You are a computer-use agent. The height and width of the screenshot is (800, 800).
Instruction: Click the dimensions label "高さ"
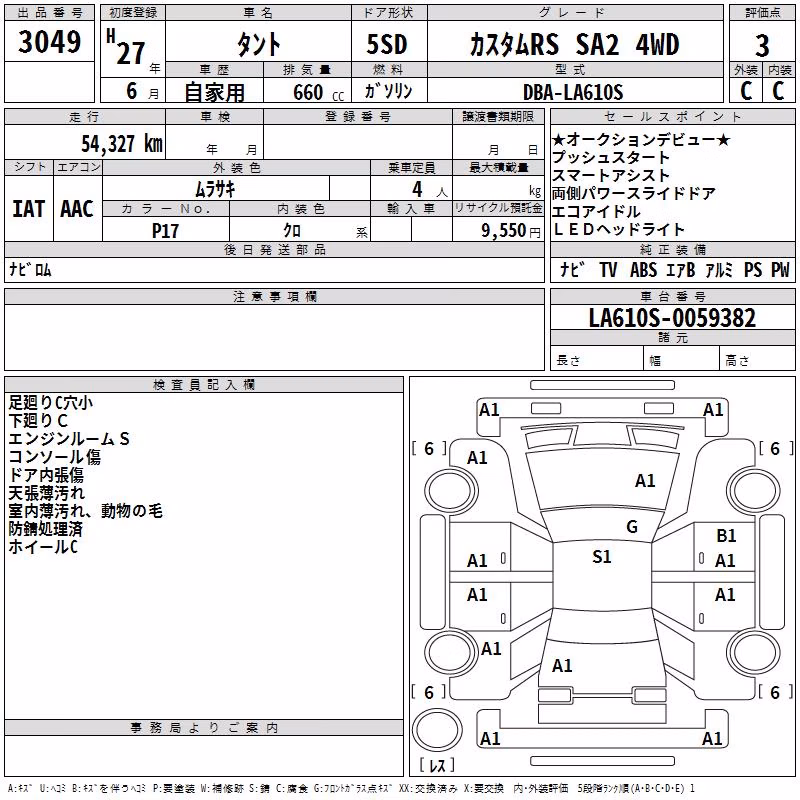click(737, 360)
